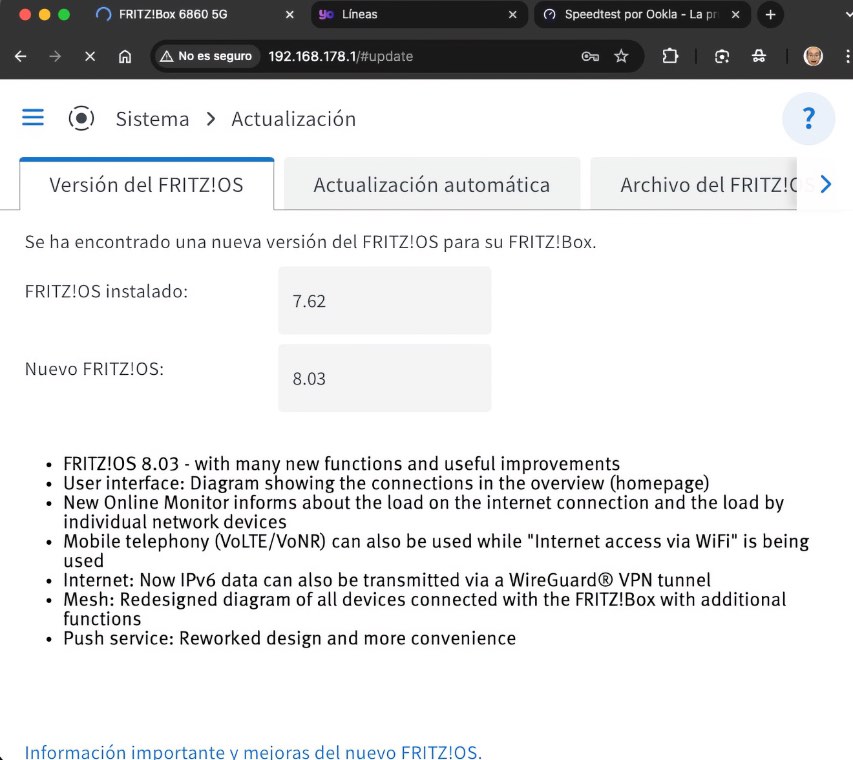853x760 pixels.
Task: Open the browser three-dot menu
Action: 847,56
